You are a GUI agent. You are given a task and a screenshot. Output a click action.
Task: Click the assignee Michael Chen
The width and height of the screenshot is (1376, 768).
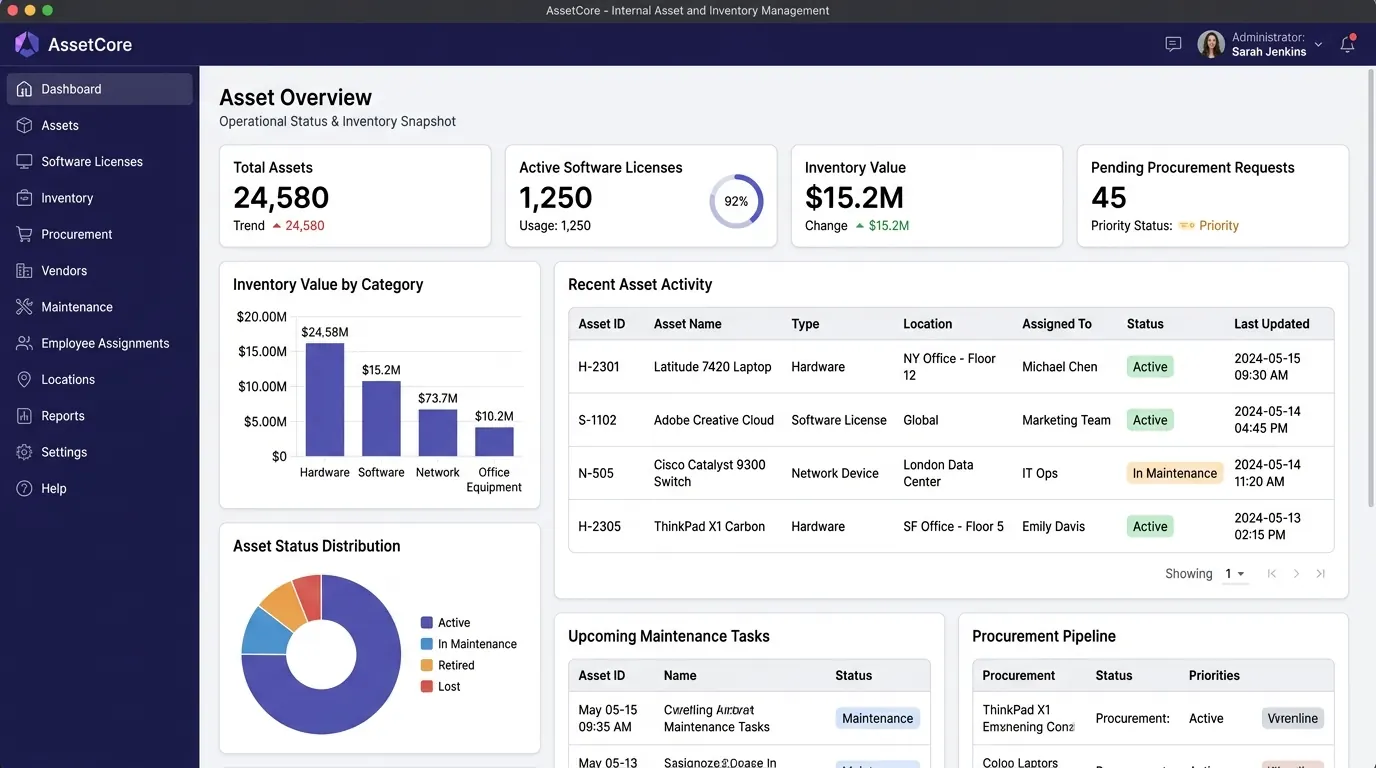(x=1060, y=367)
